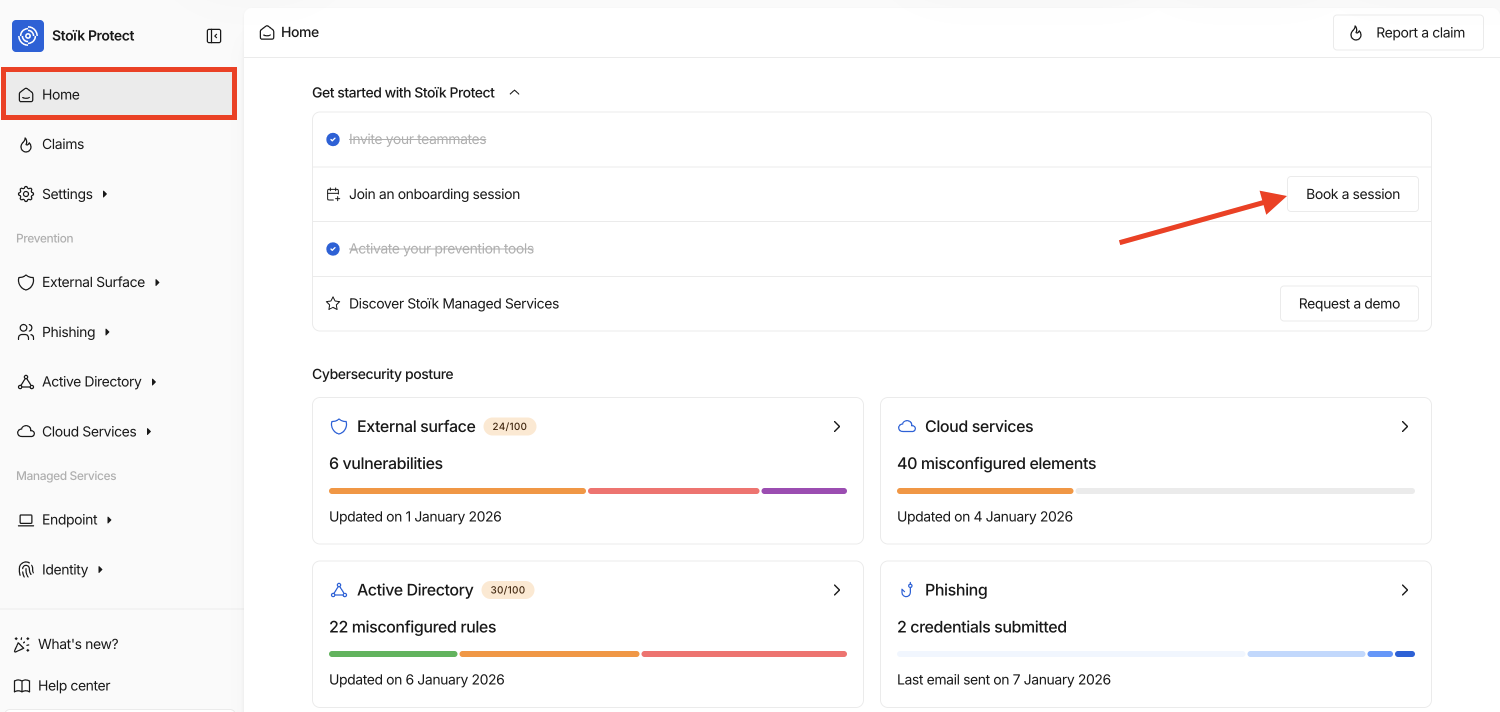Viewport: 1500px width, 712px height.
Task: Open the Claims page in the sidebar
Action: (63, 145)
